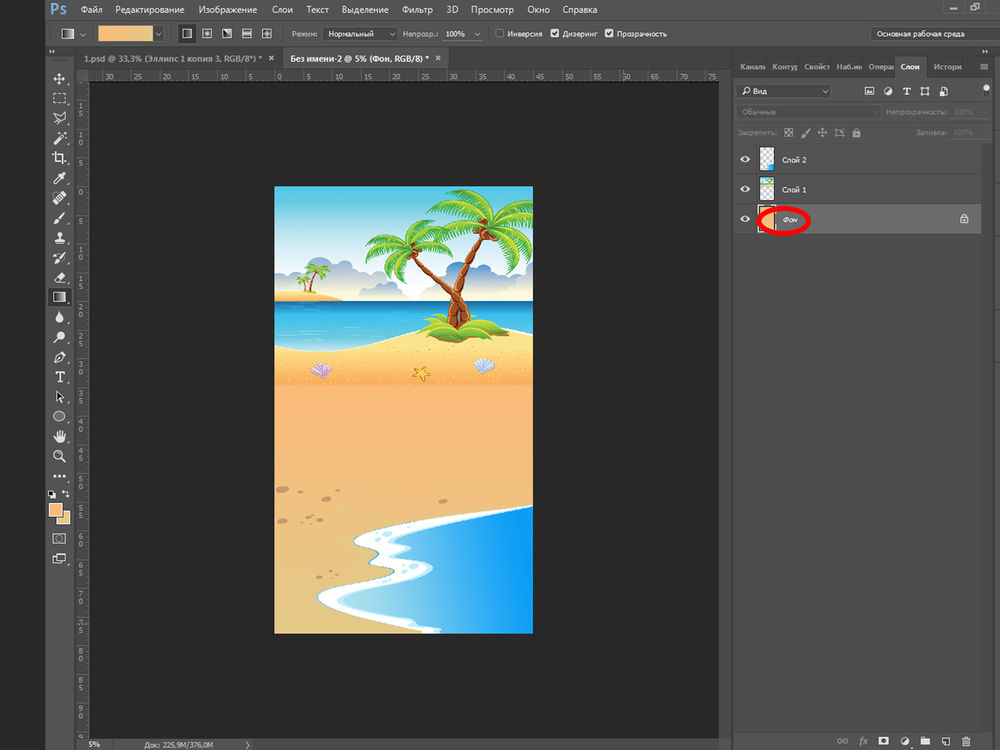
Task: Pick the Eyedropper tool
Action: tap(59, 178)
